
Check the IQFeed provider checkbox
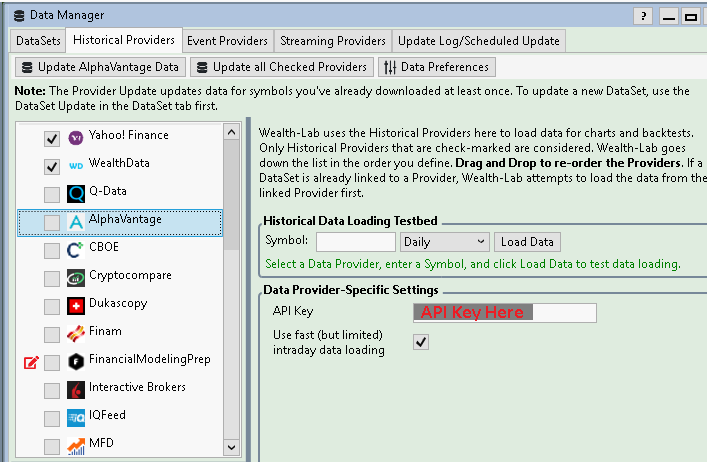coord(52,418)
